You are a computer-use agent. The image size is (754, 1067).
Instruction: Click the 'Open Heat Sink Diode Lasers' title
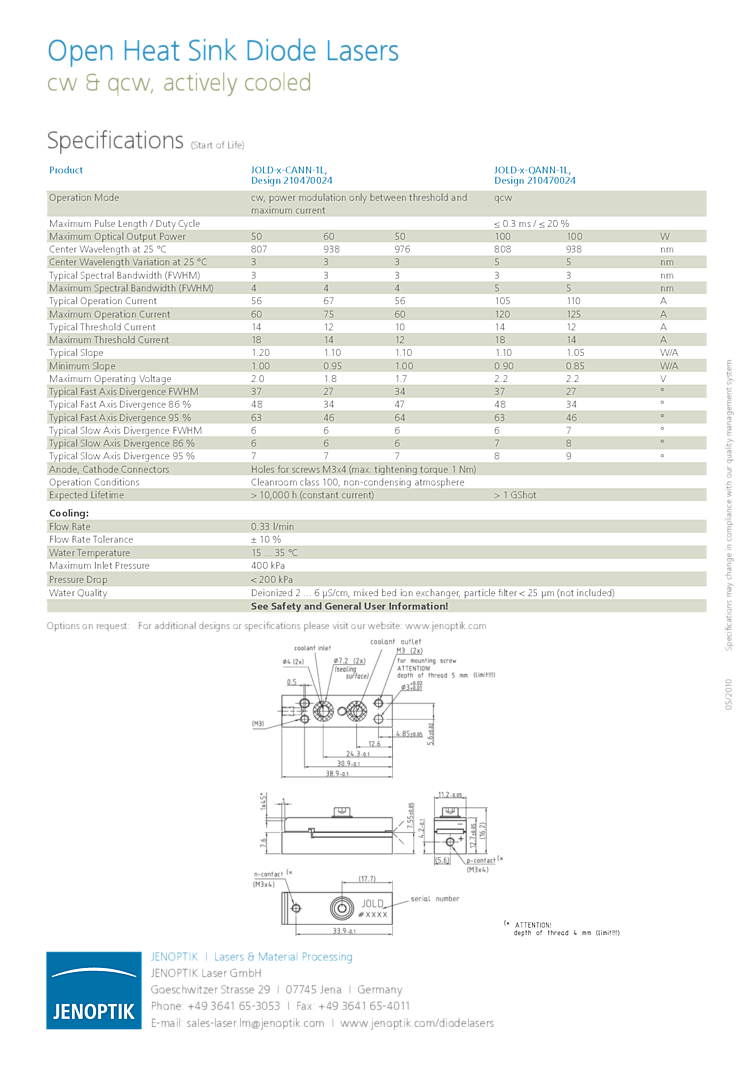(x=223, y=51)
